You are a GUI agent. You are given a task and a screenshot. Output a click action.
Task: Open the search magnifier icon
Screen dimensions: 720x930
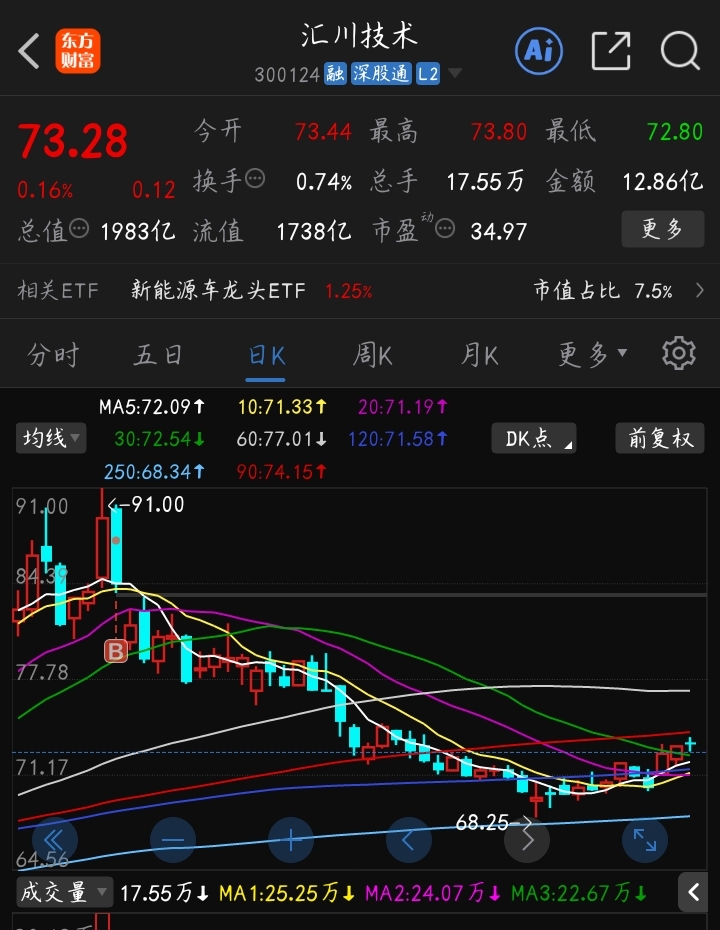680,51
